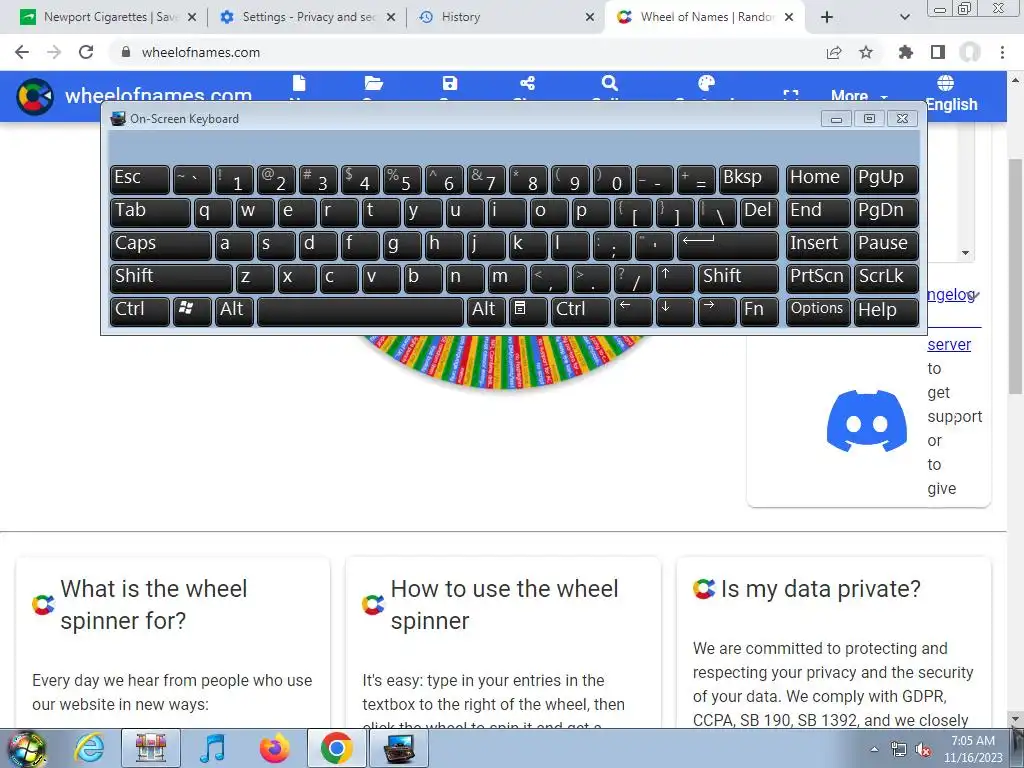Screen dimensions: 1024x768
Task: Click the Bksp key on On-Screen Keyboard
Action: coord(748,179)
